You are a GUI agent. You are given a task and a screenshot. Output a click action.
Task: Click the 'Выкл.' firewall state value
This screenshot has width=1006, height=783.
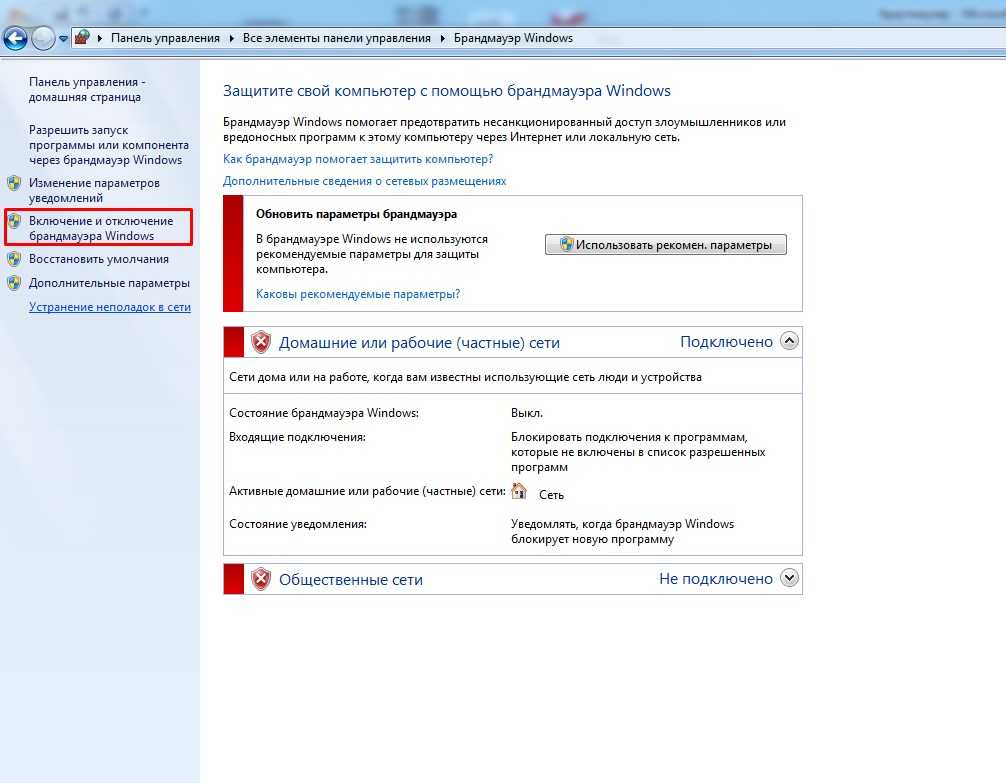coord(527,413)
